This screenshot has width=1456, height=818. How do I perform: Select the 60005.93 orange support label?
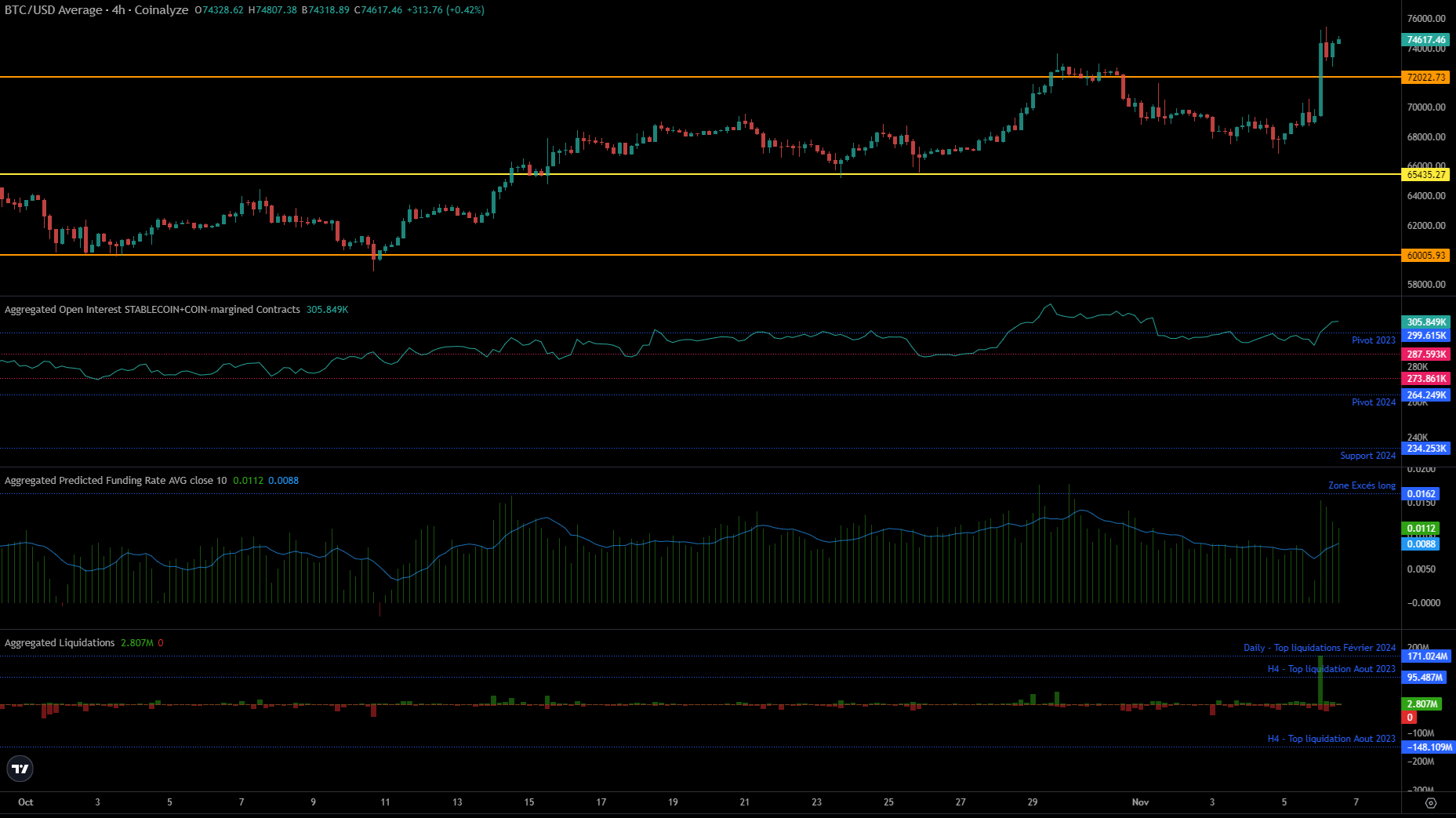click(x=1426, y=256)
